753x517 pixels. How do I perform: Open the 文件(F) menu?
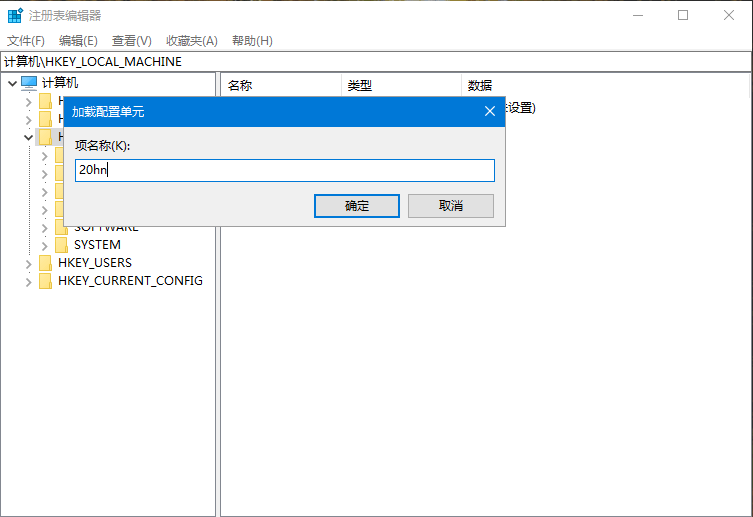coord(26,41)
